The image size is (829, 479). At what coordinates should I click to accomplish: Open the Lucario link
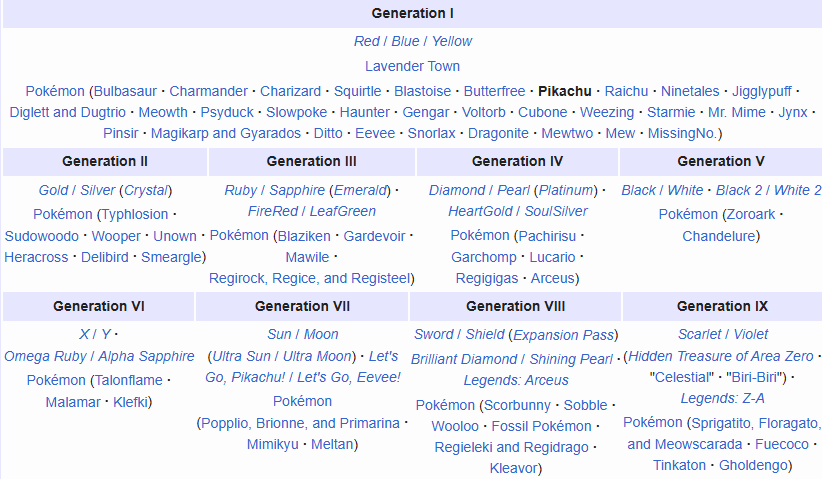[552, 257]
